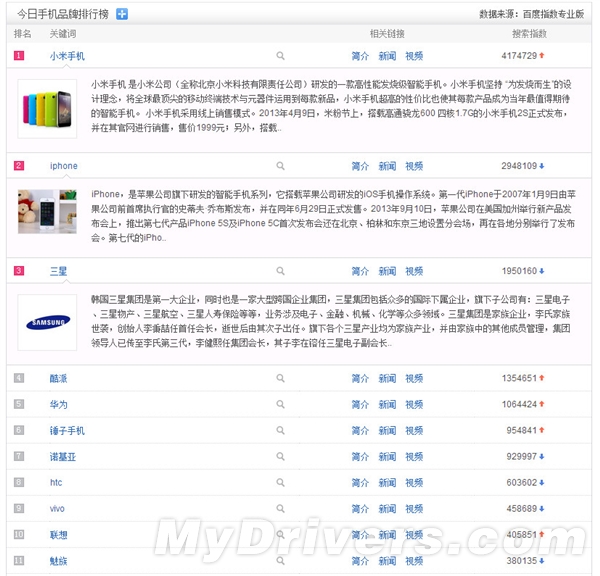Open the vivo keyword link

click(x=57, y=509)
